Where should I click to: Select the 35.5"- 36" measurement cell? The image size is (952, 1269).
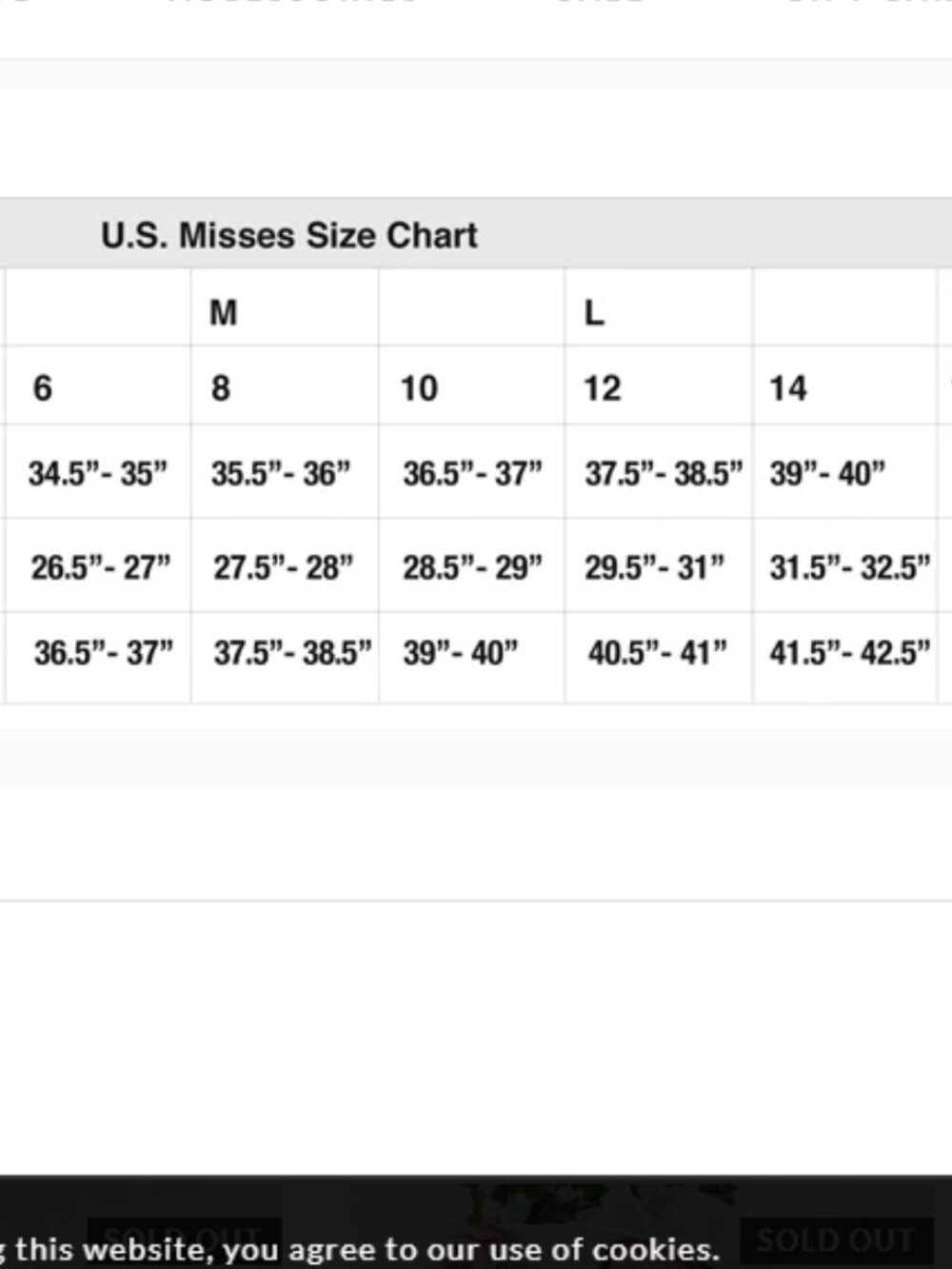pos(285,472)
